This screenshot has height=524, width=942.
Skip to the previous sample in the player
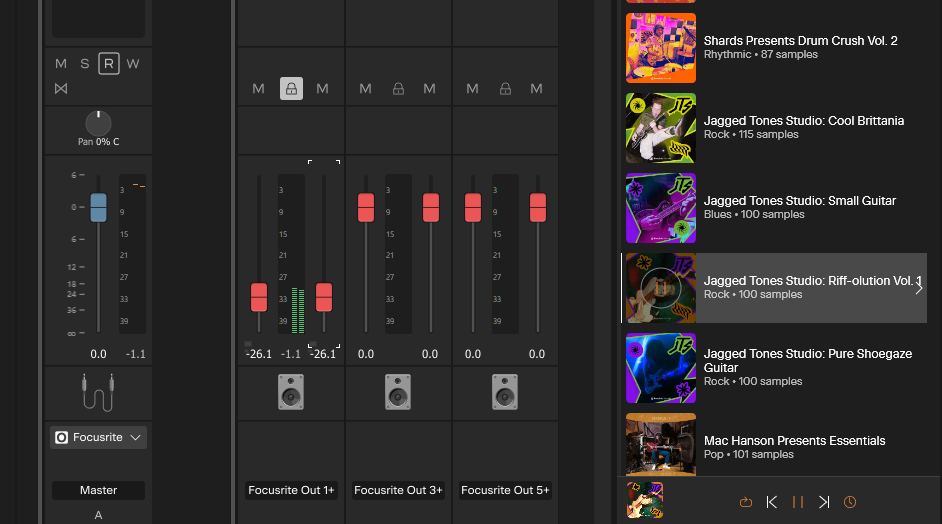point(772,502)
